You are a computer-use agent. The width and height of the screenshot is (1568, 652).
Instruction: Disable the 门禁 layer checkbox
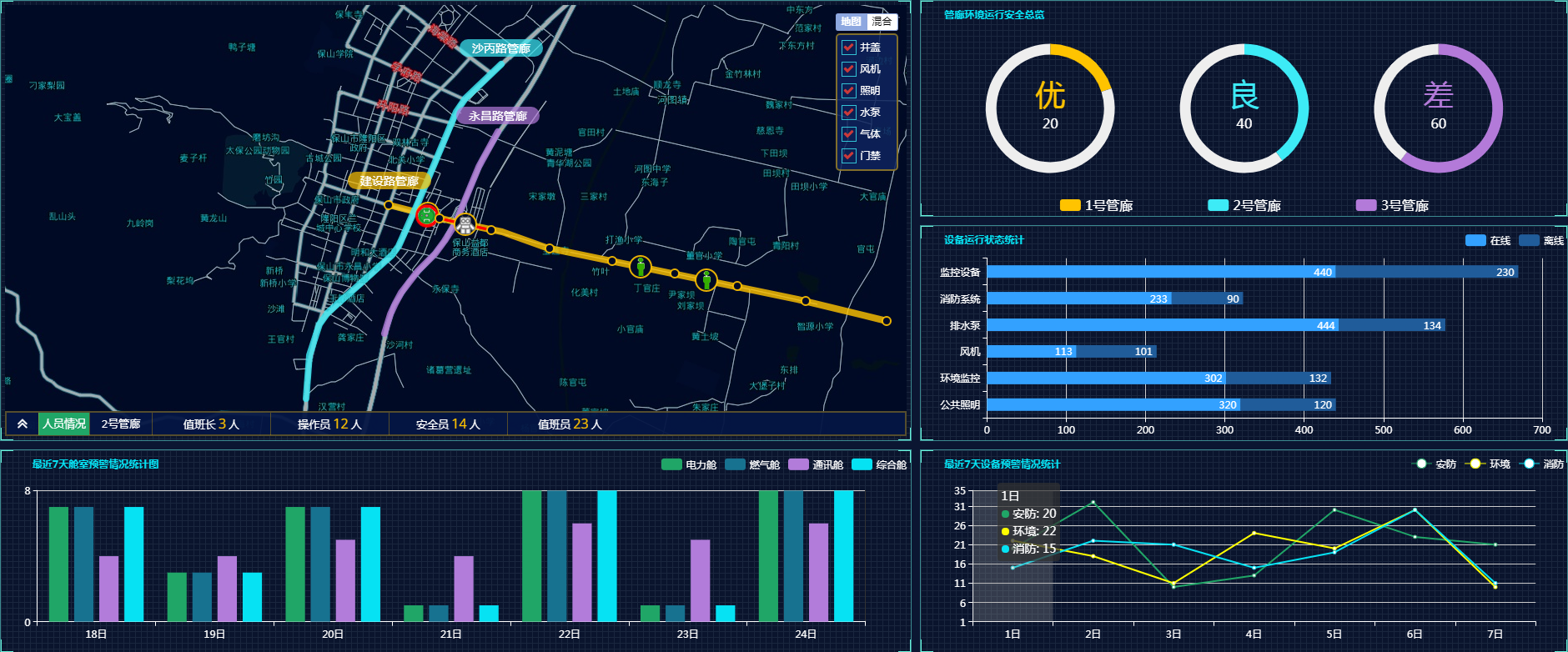click(x=849, y=156)
